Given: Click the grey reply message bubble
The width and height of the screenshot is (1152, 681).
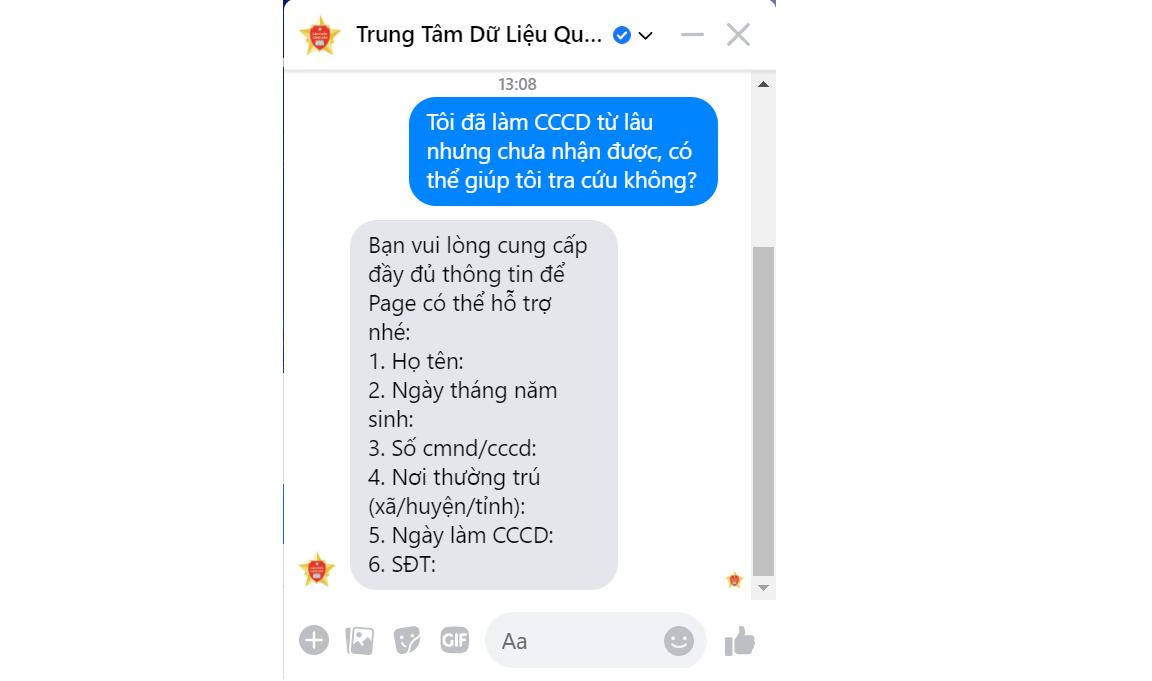Looking at the screenshot, I should (483, 405).
